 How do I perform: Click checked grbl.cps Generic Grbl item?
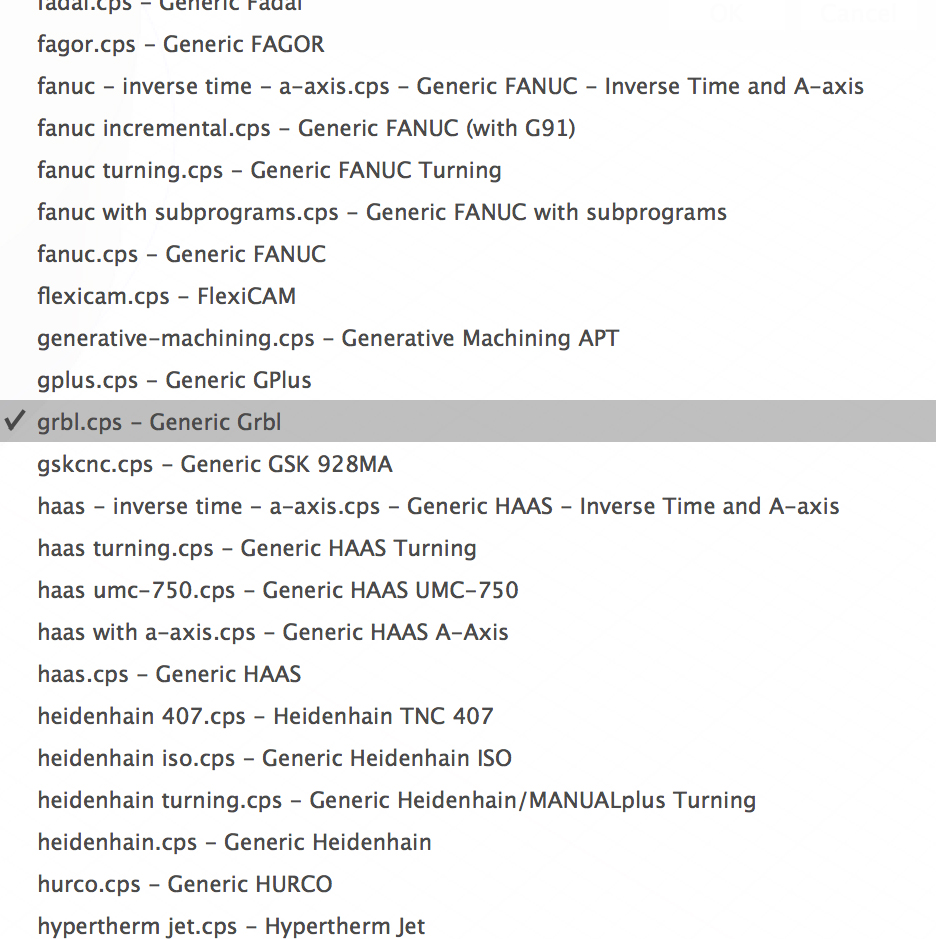pos(159,422)
